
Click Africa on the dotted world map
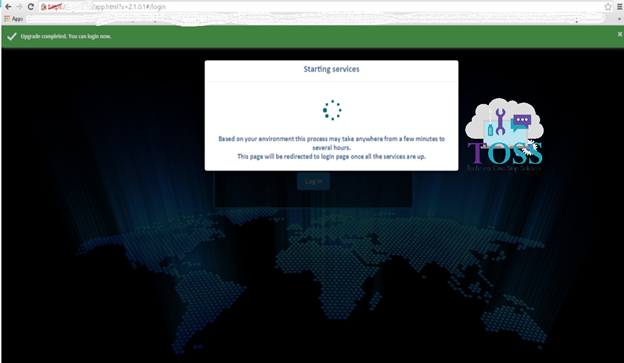(x=342, y=275)
